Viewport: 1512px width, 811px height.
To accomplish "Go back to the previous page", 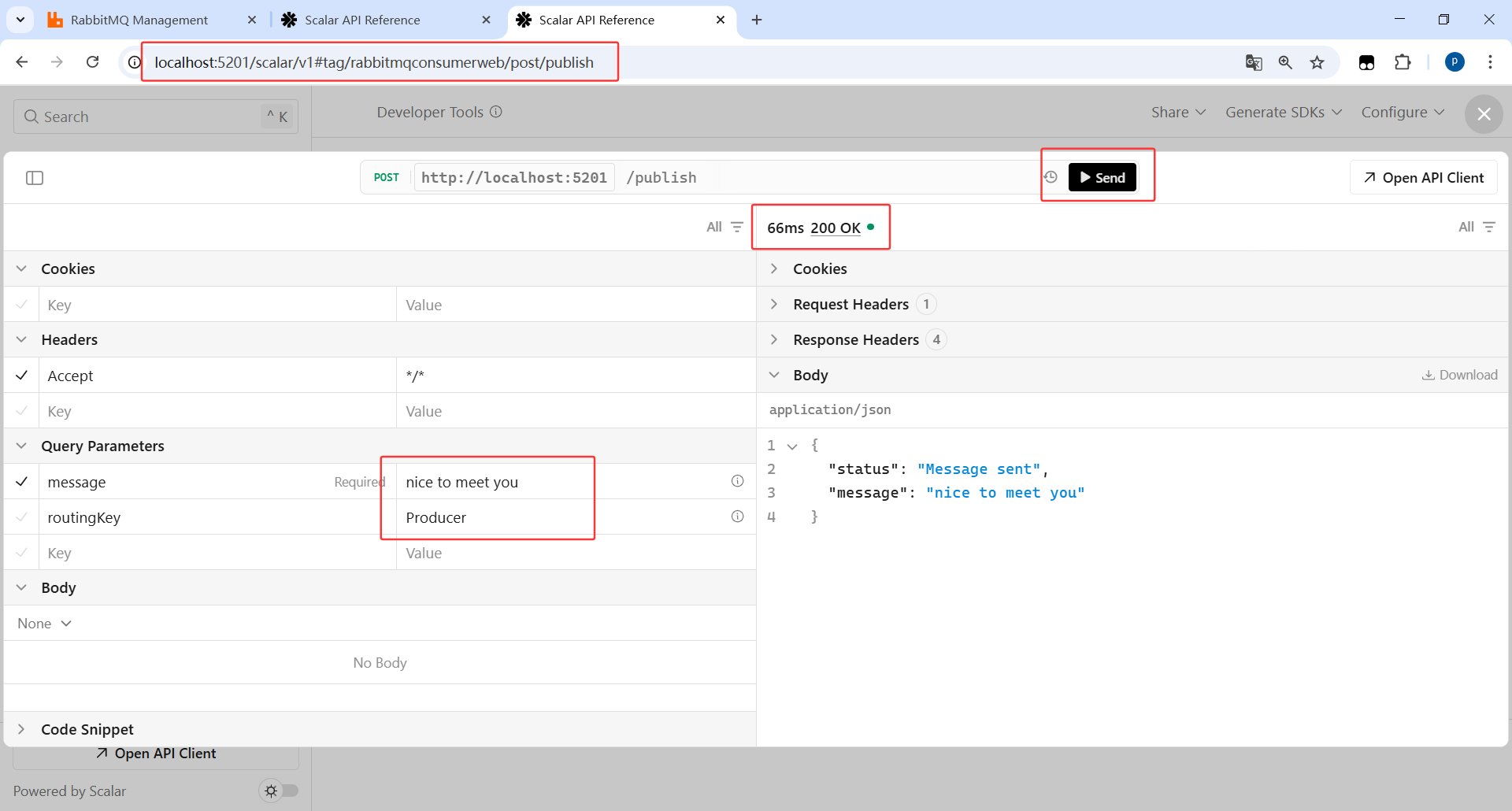I will click(x=22, y=62).
